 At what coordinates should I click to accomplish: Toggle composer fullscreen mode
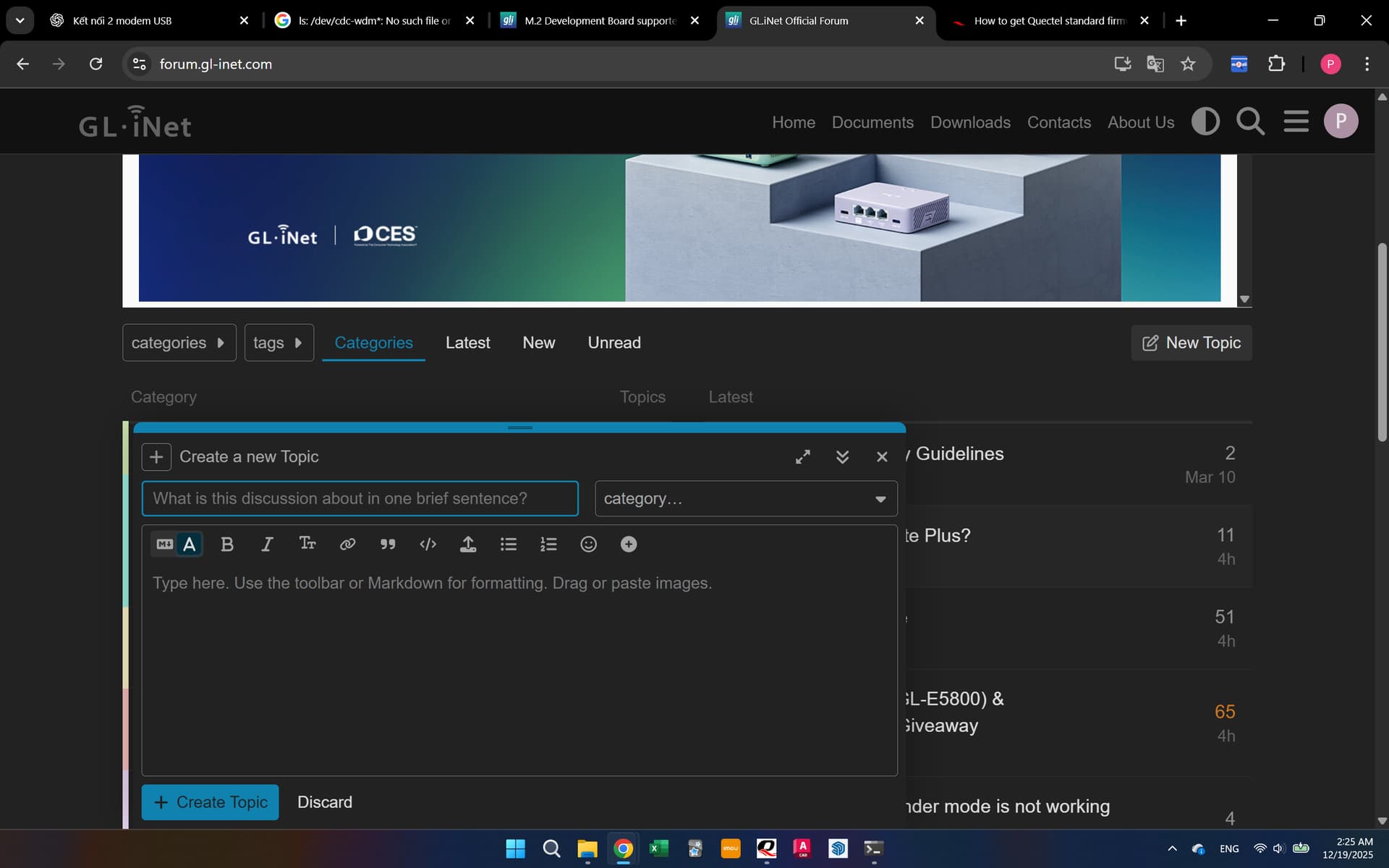click(802, 457)
